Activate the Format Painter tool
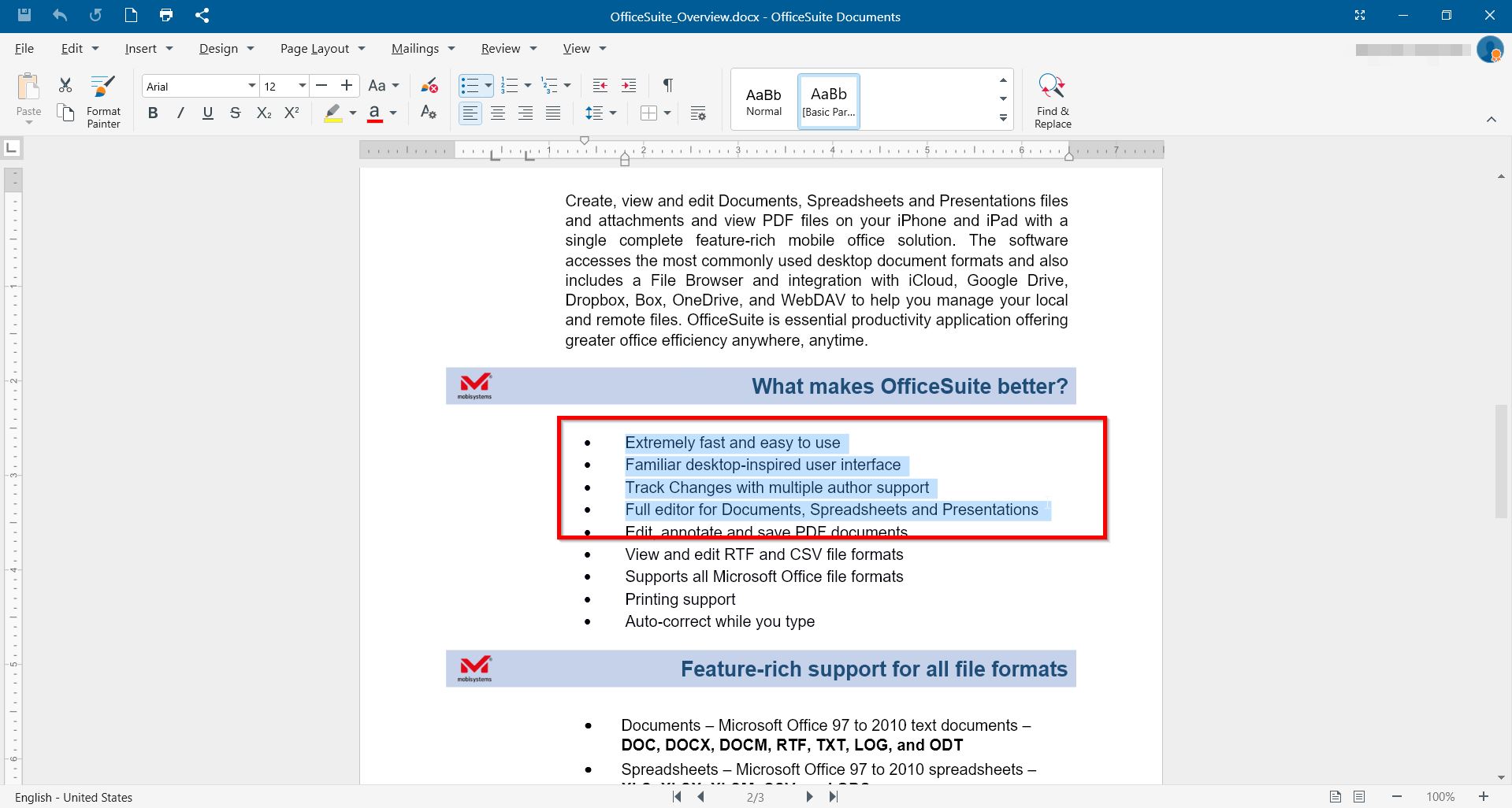Viewport: 1512px width, 808px height. pos(103,102)
